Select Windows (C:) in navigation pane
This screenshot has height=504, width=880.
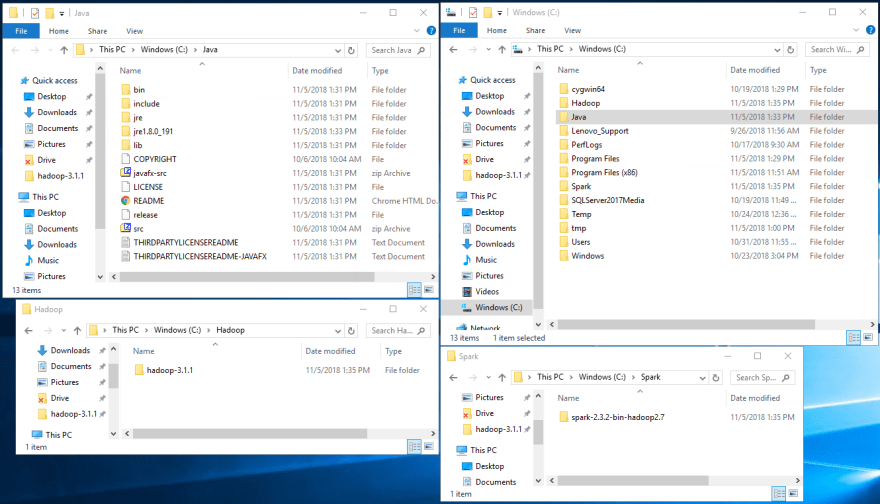492,308
